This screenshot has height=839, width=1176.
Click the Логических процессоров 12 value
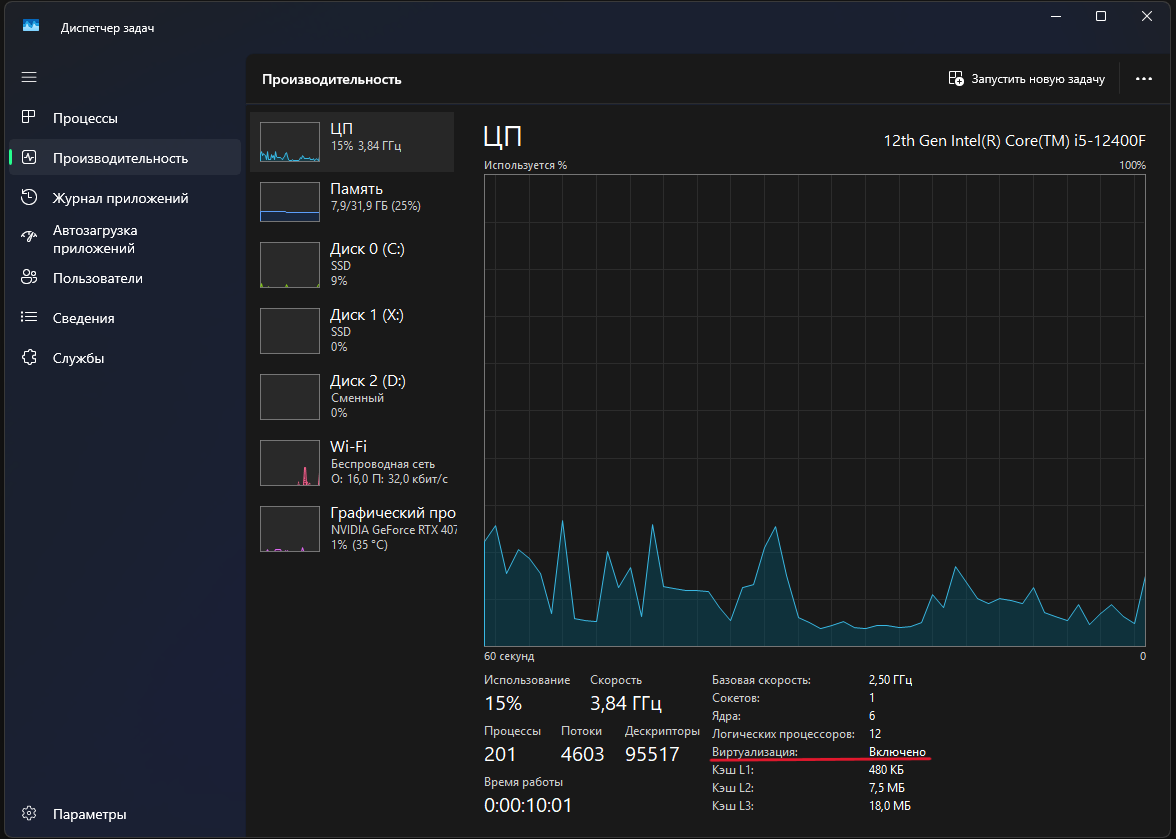[874, 734]
